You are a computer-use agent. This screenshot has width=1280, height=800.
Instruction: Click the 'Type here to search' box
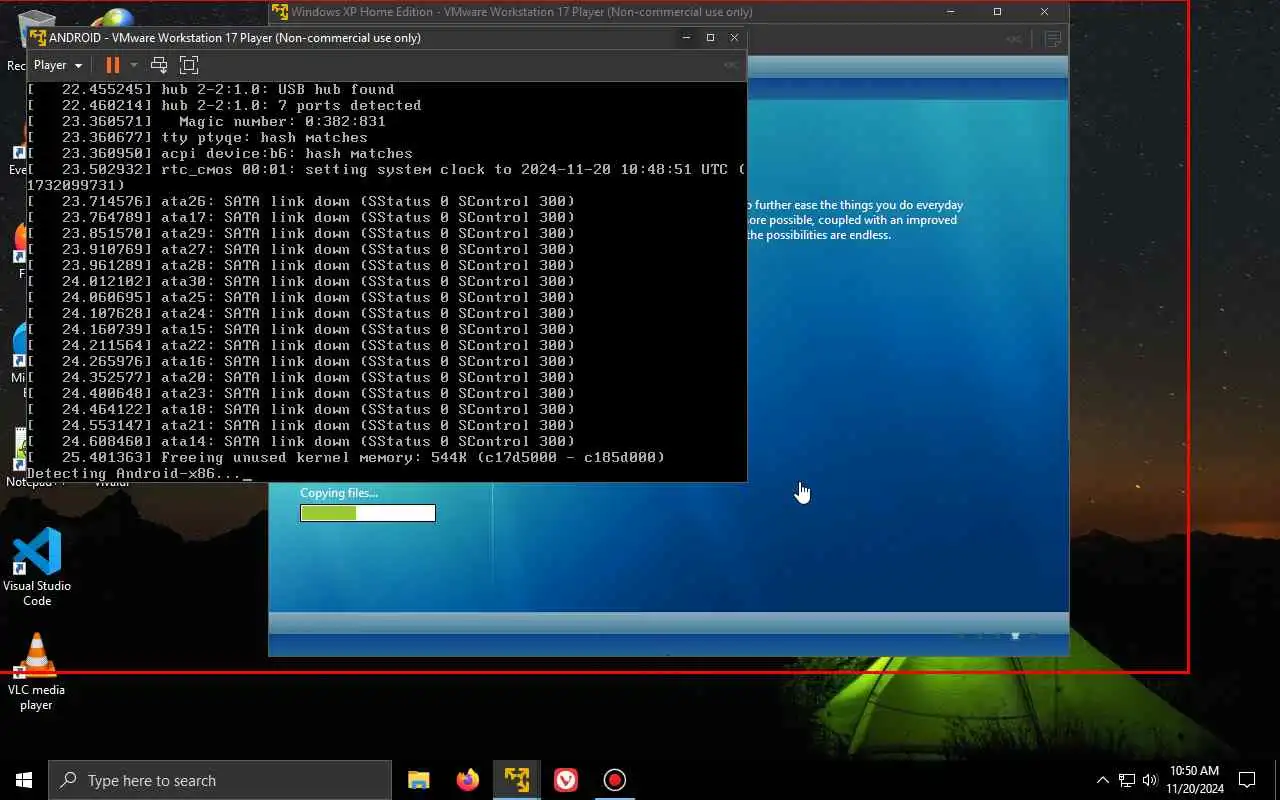pyautogui.click(x=220, y=780)
